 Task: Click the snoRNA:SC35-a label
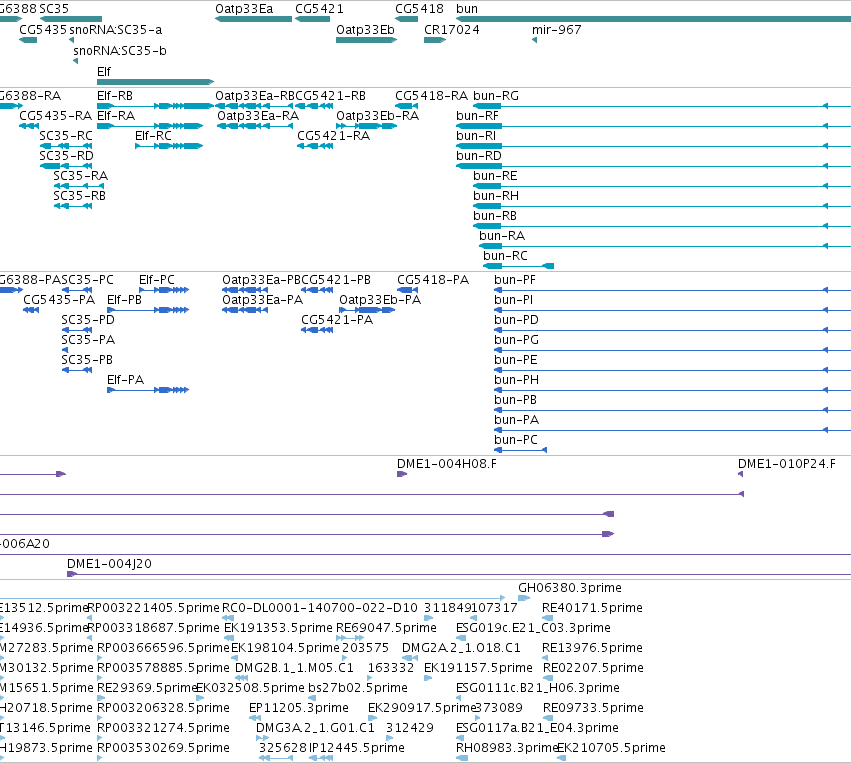[116, 30]
